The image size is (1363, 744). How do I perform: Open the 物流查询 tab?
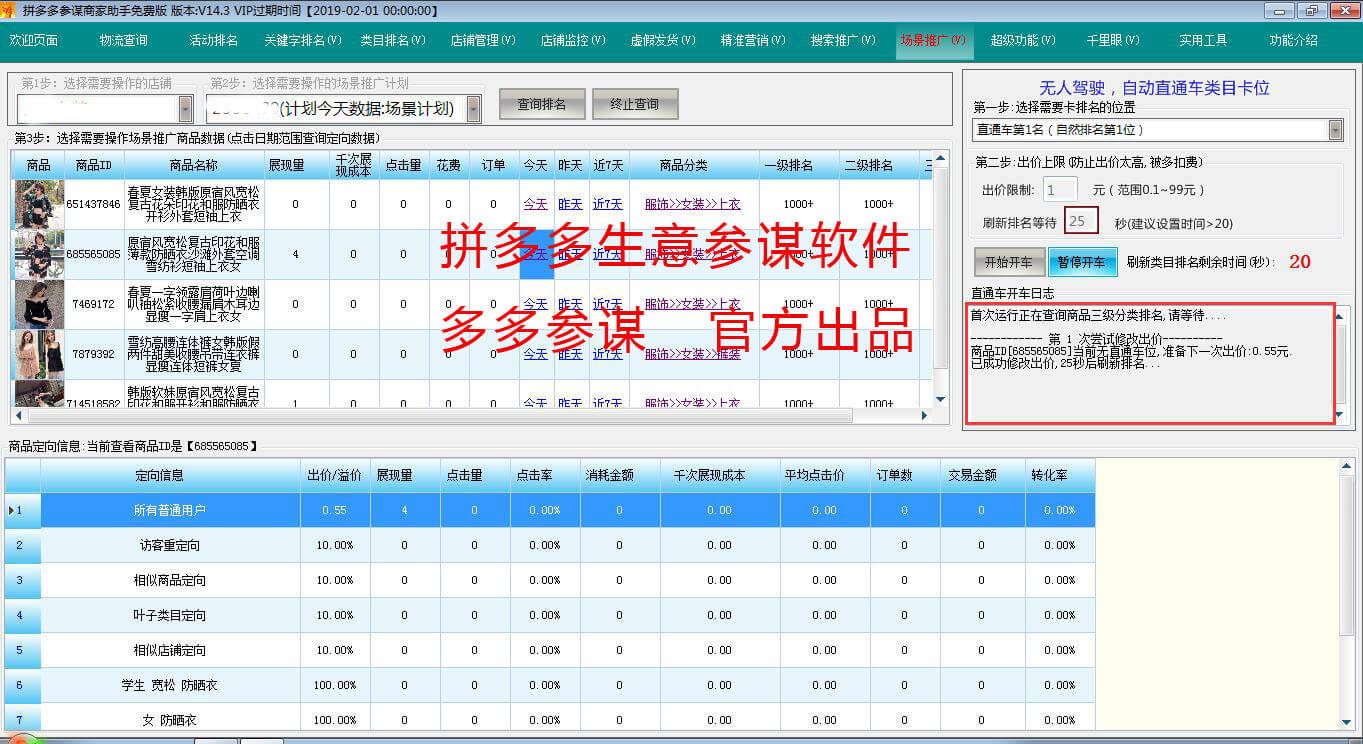[x=124, y=41]
